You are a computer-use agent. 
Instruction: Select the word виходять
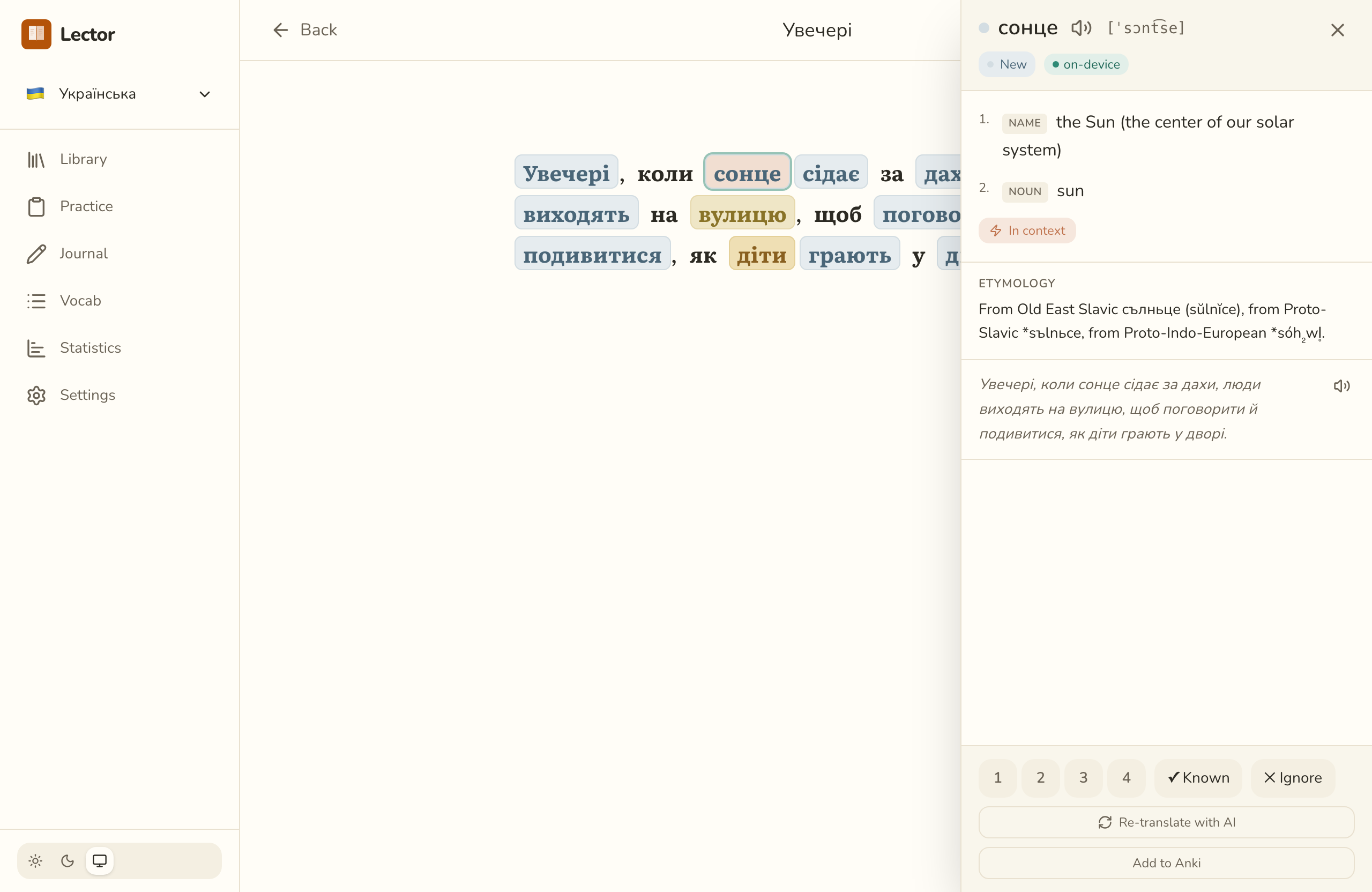click(577, 213)
